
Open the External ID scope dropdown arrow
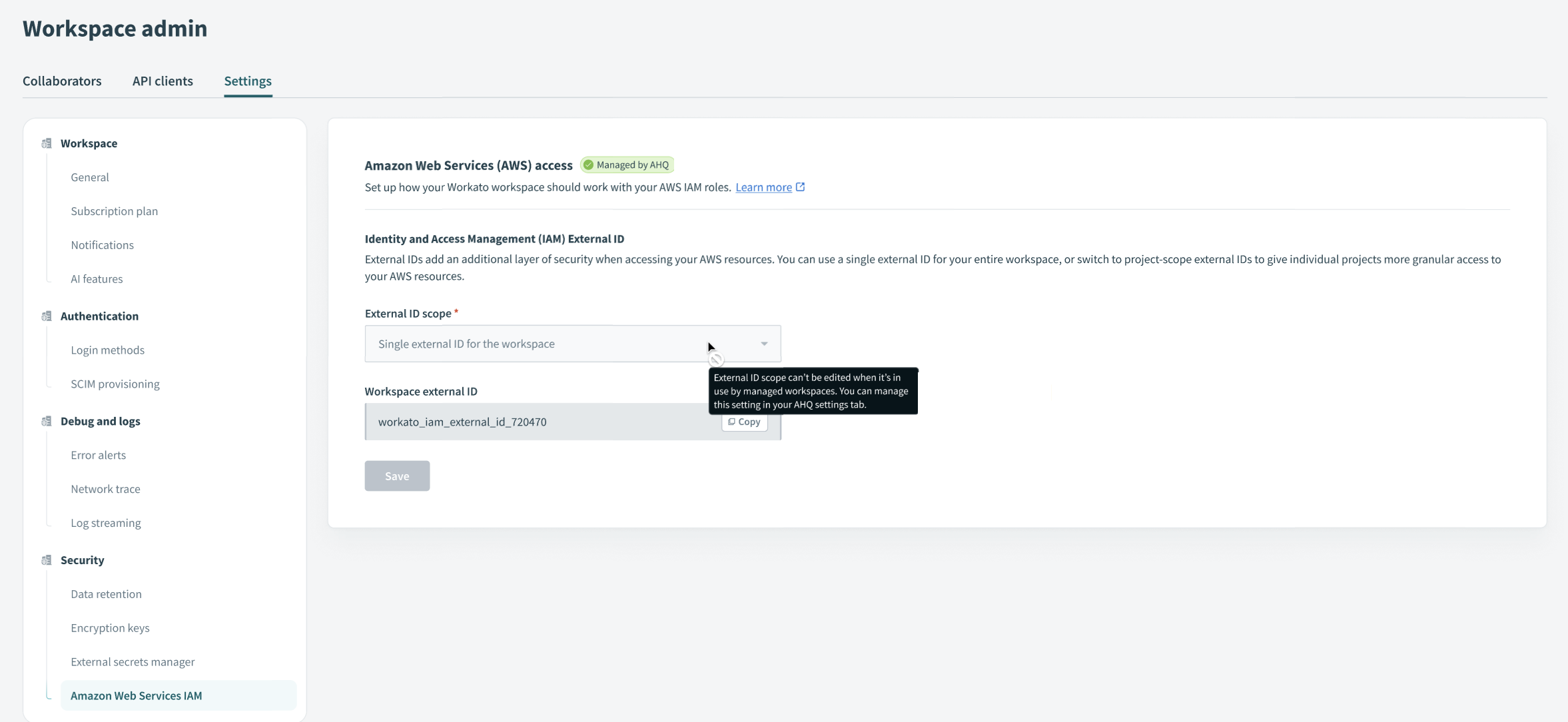point(764,344)
